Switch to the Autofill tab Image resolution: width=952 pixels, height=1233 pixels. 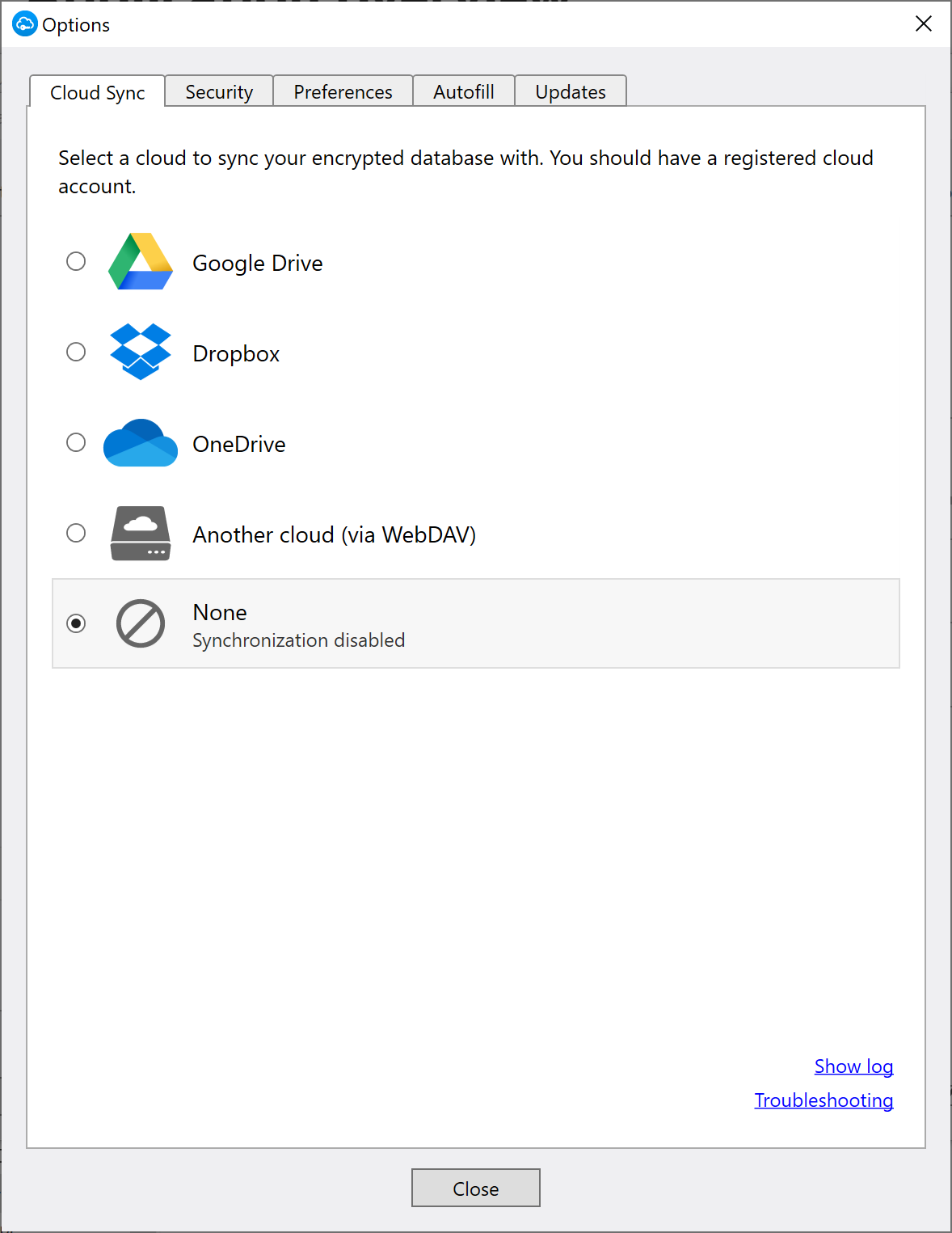[x=464, y=92]
